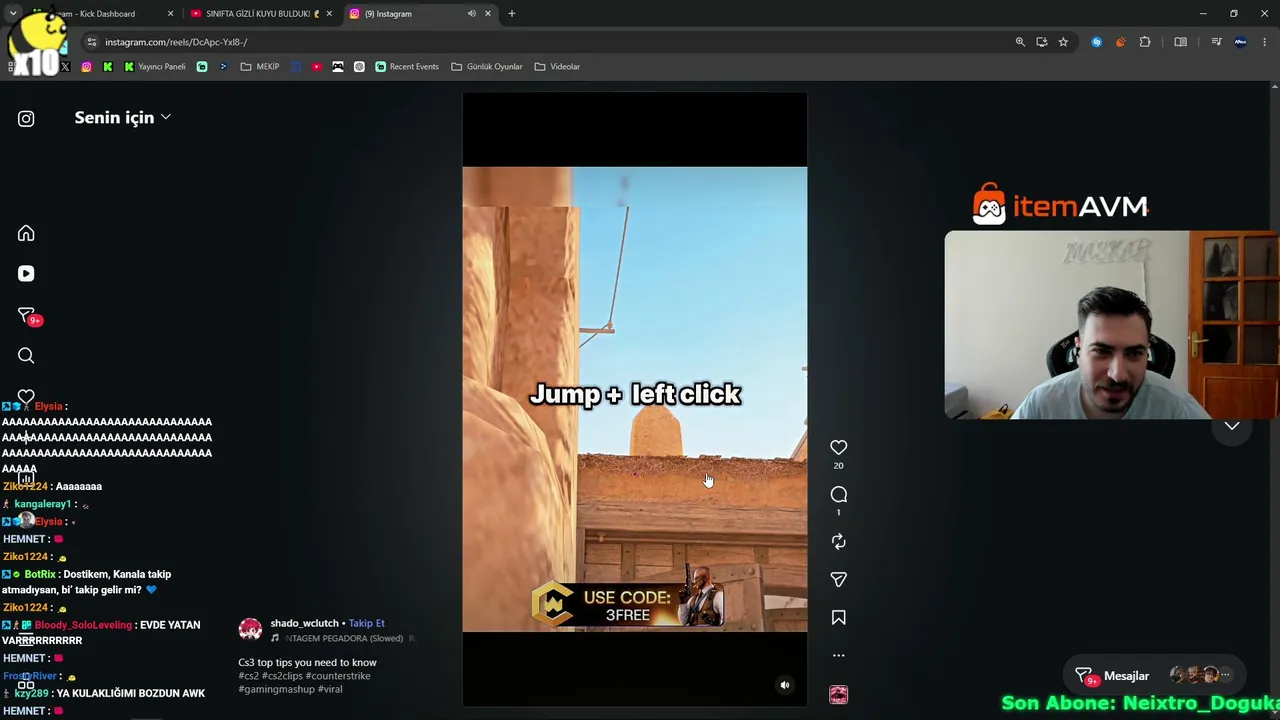Collapse webcam overlay with down chevron
The height and width of the screenshot is (720, 1280).
coord(1232,426)
